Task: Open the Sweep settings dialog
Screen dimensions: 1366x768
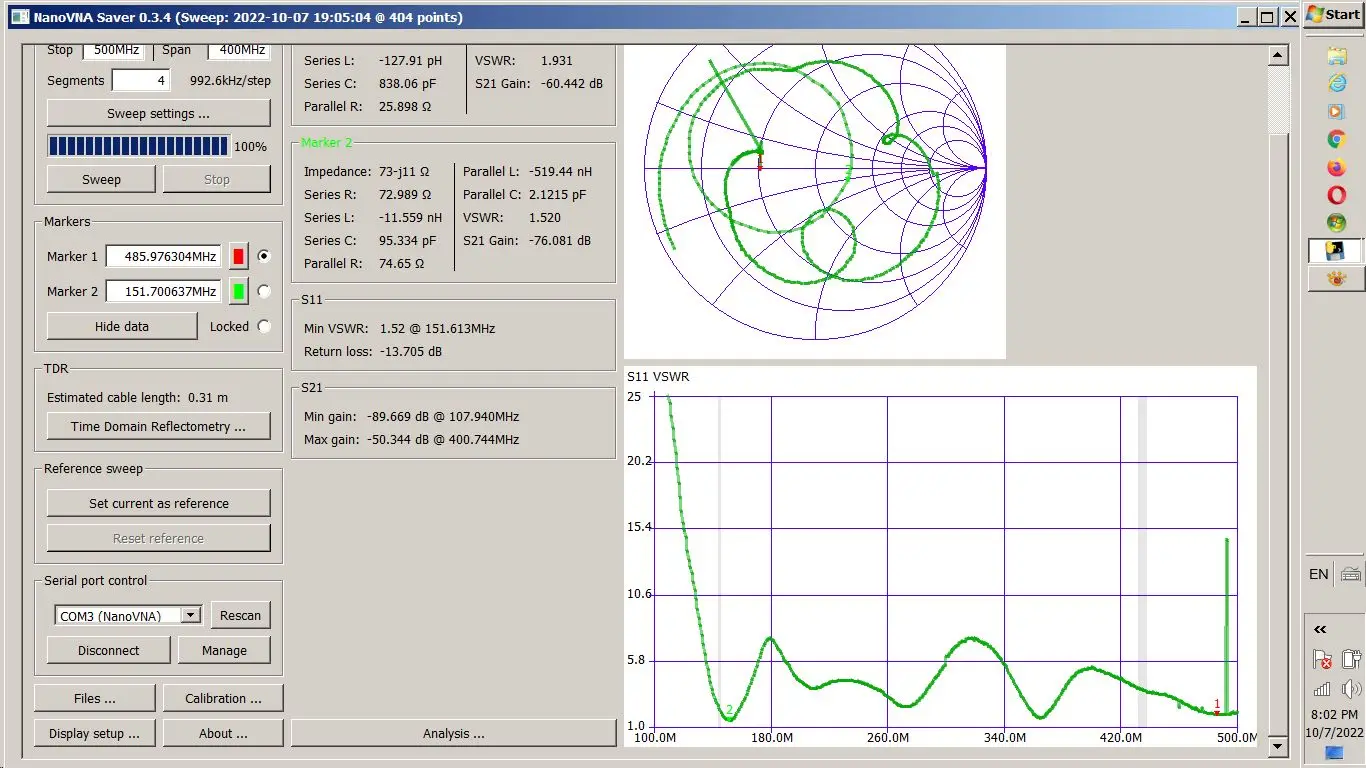Action: [158, 113]
